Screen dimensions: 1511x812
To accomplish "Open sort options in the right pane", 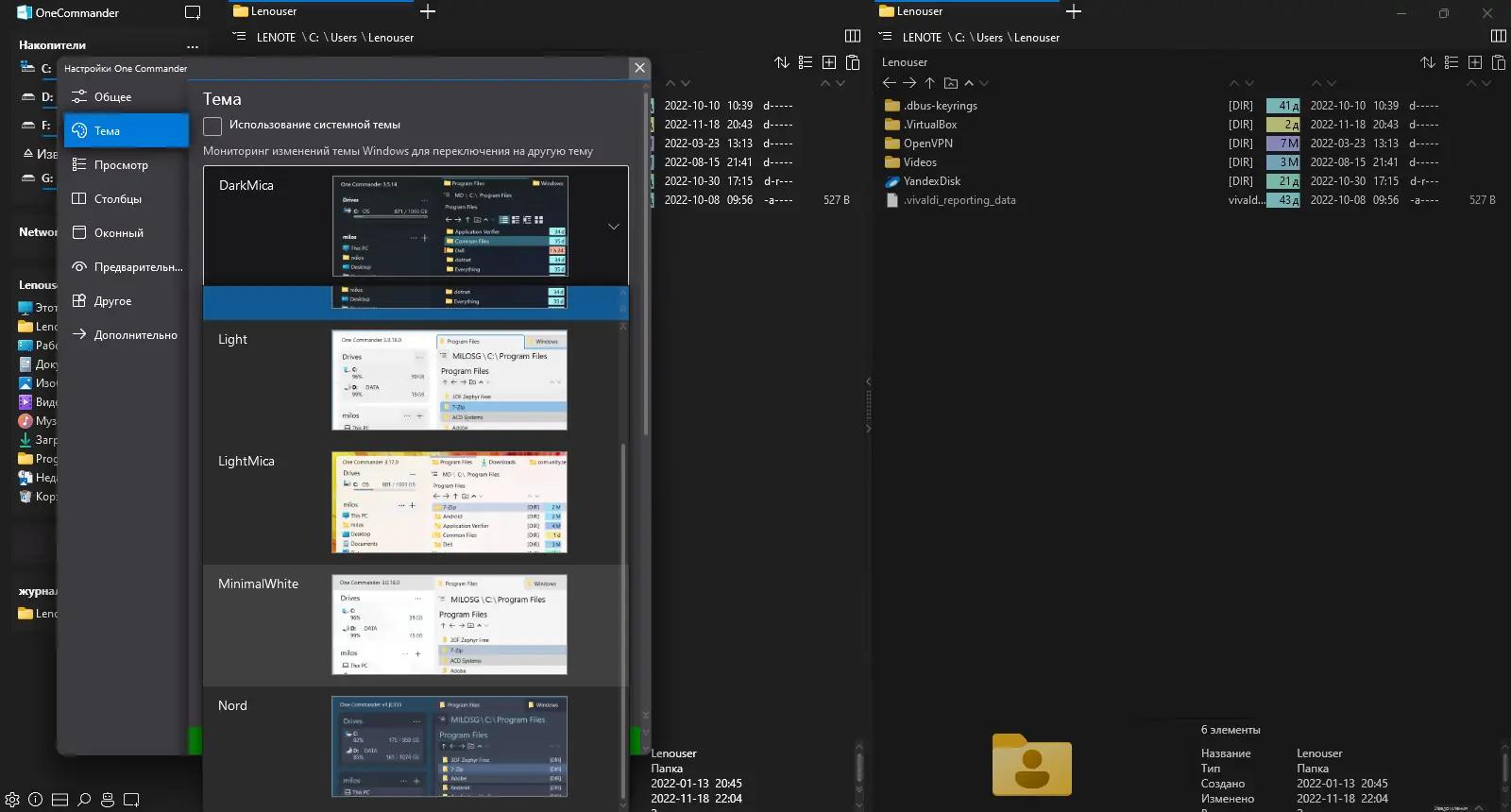I will point(1428,62).
